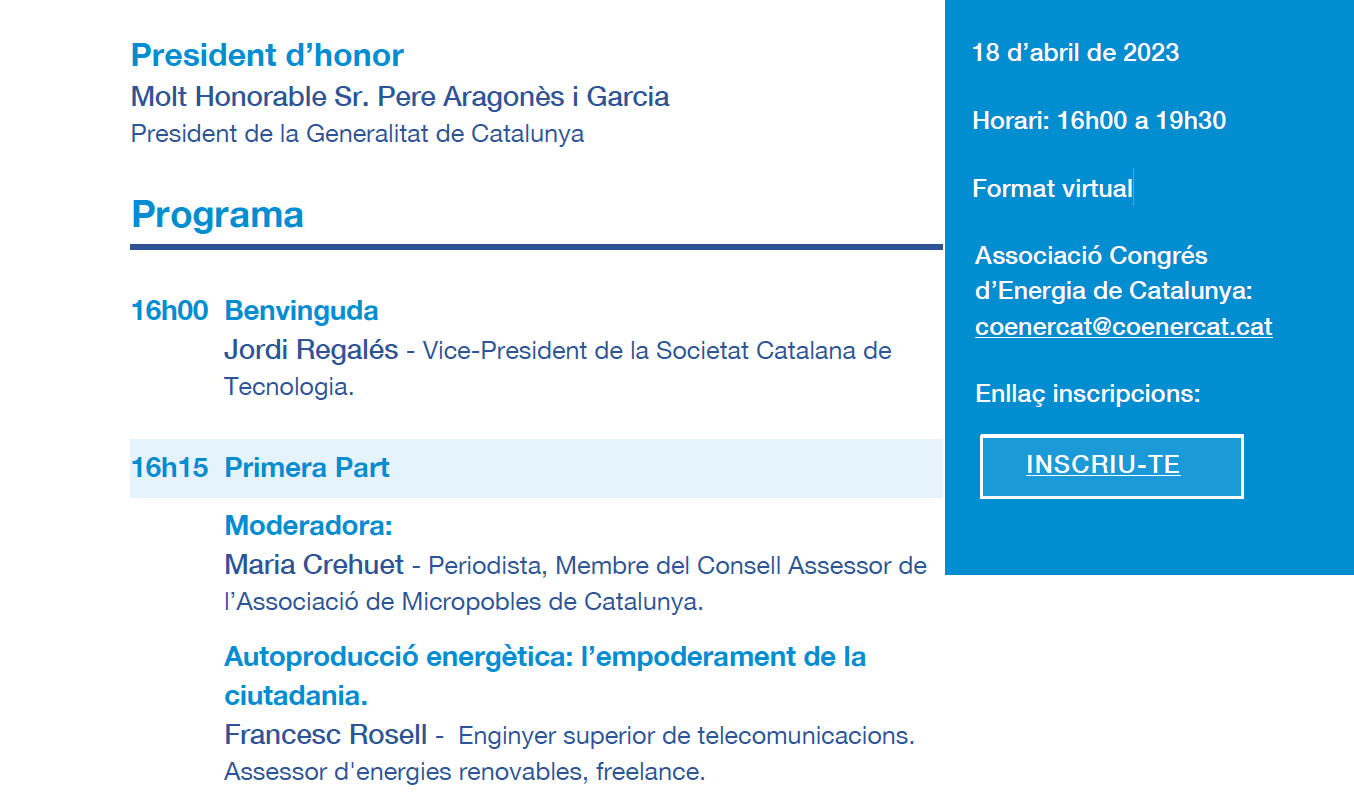This screenshot has height=798, width=1354.
Task: Click the date 18 d'abril de 2023
Action: [x=1075, y=53]
